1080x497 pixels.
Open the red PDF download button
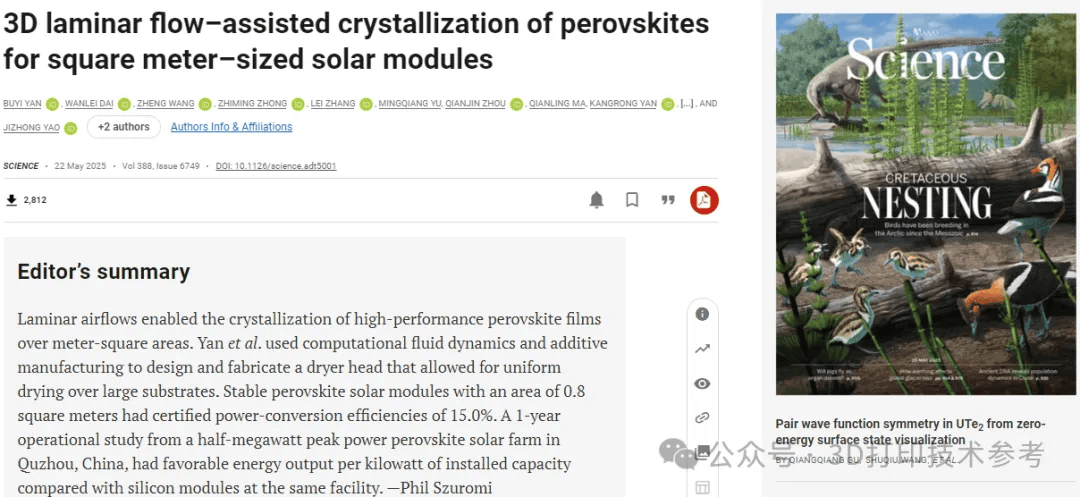704,200
